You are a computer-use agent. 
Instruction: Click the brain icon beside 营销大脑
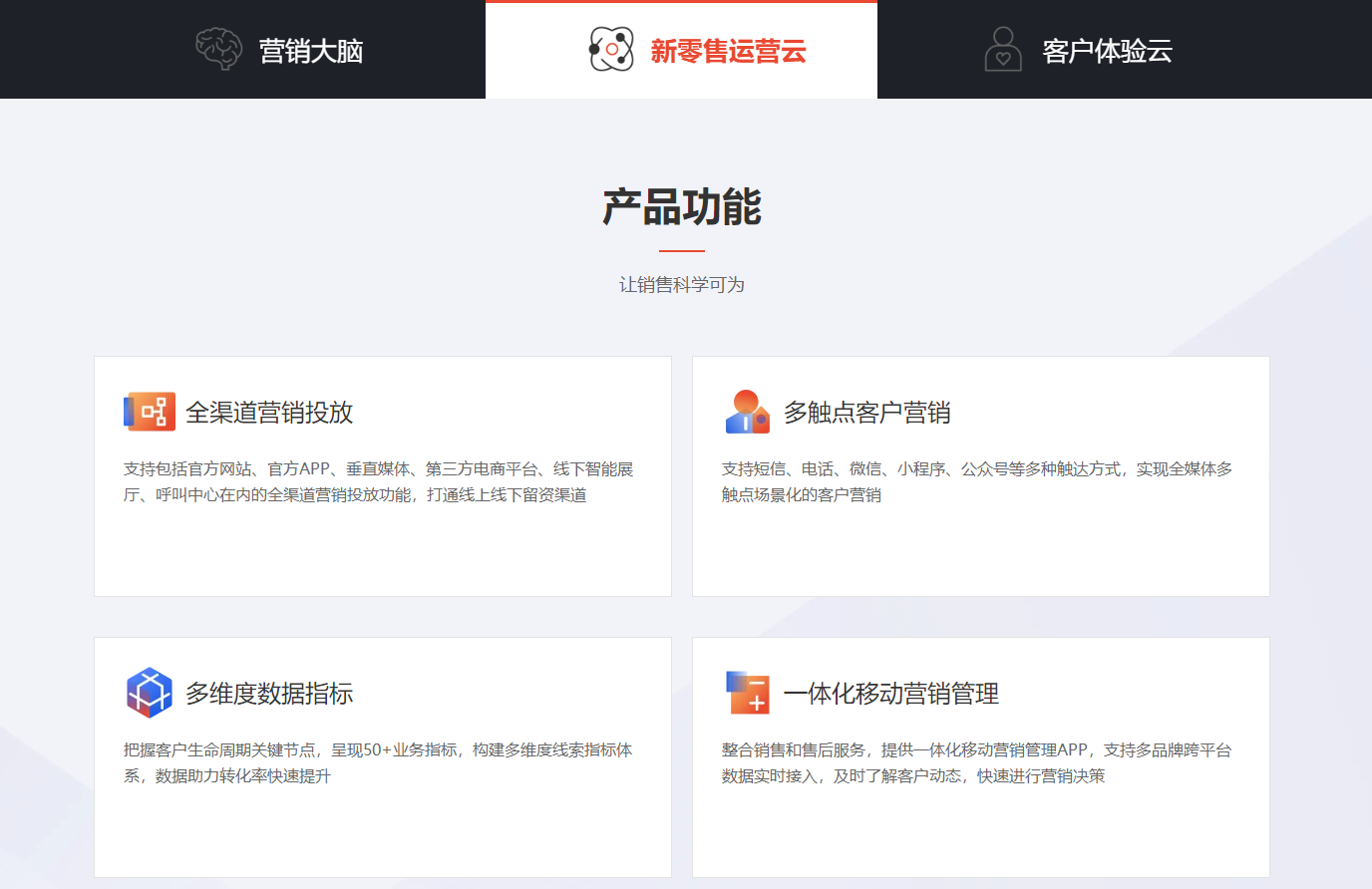pyautogui.click(x=218, y=49)
